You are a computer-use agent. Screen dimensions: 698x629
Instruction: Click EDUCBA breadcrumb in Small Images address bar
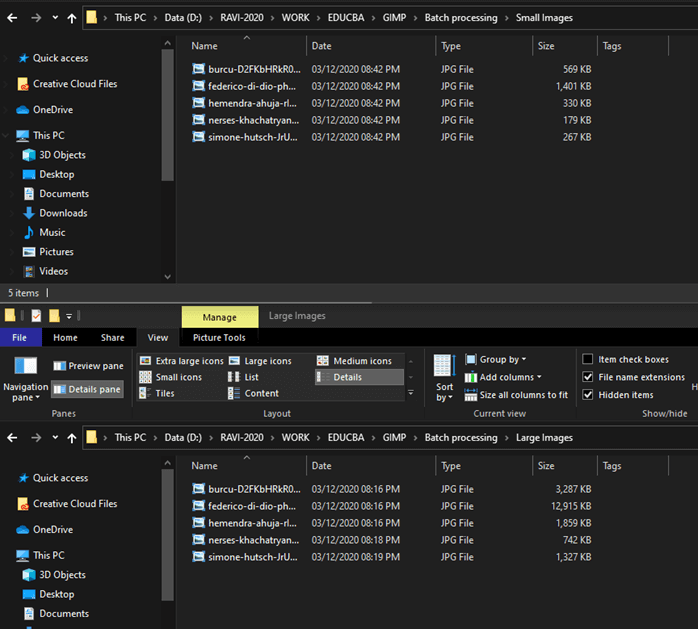coord(346,18)
